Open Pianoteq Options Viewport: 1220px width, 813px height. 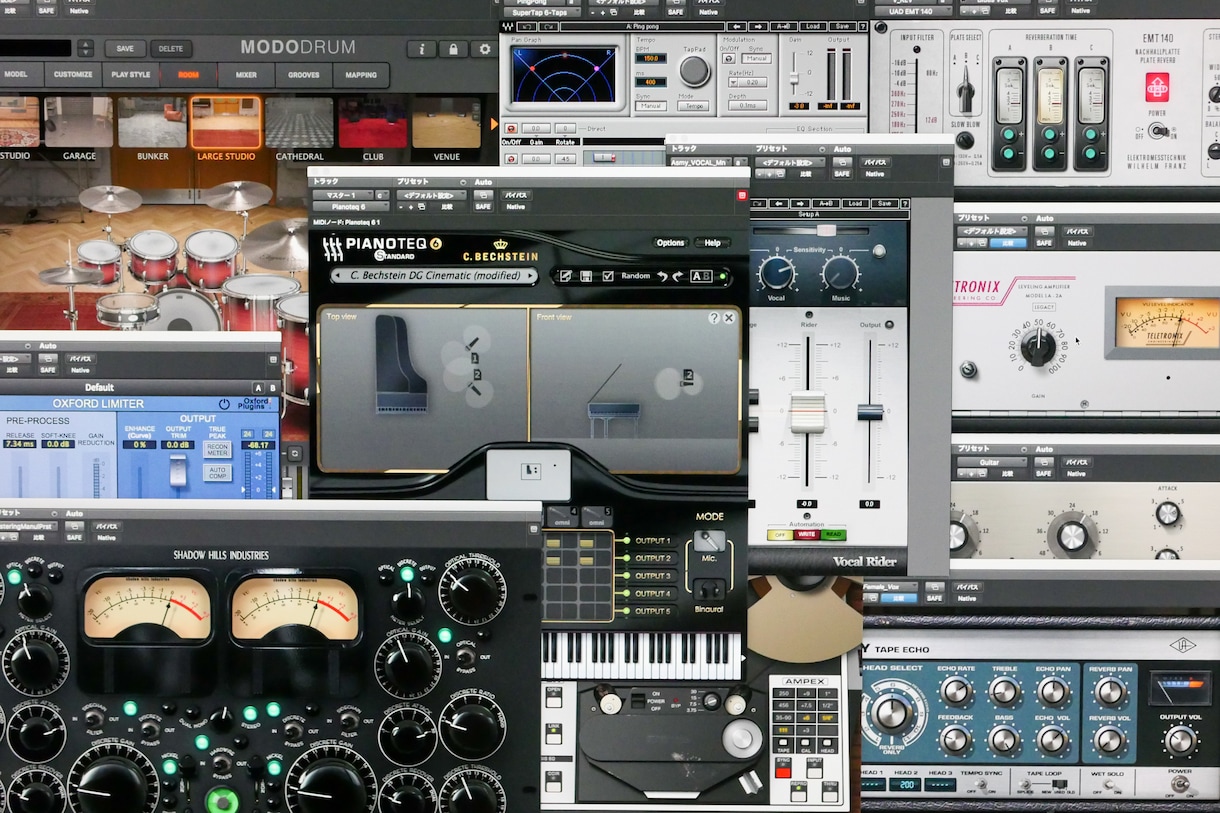[x=671, y=243]
